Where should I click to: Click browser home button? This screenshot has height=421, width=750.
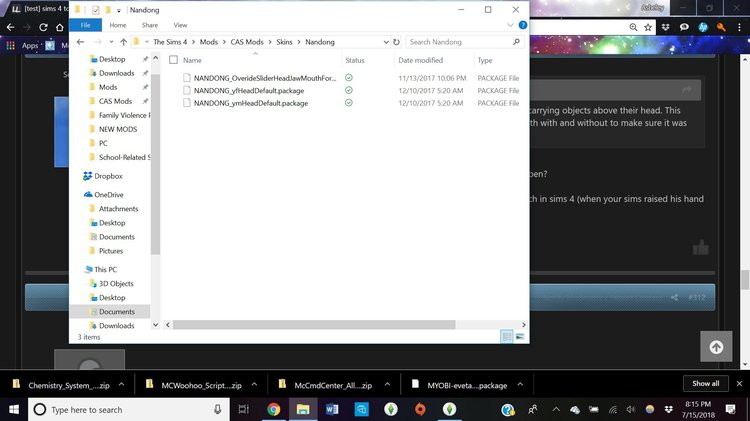coord(59,27)
